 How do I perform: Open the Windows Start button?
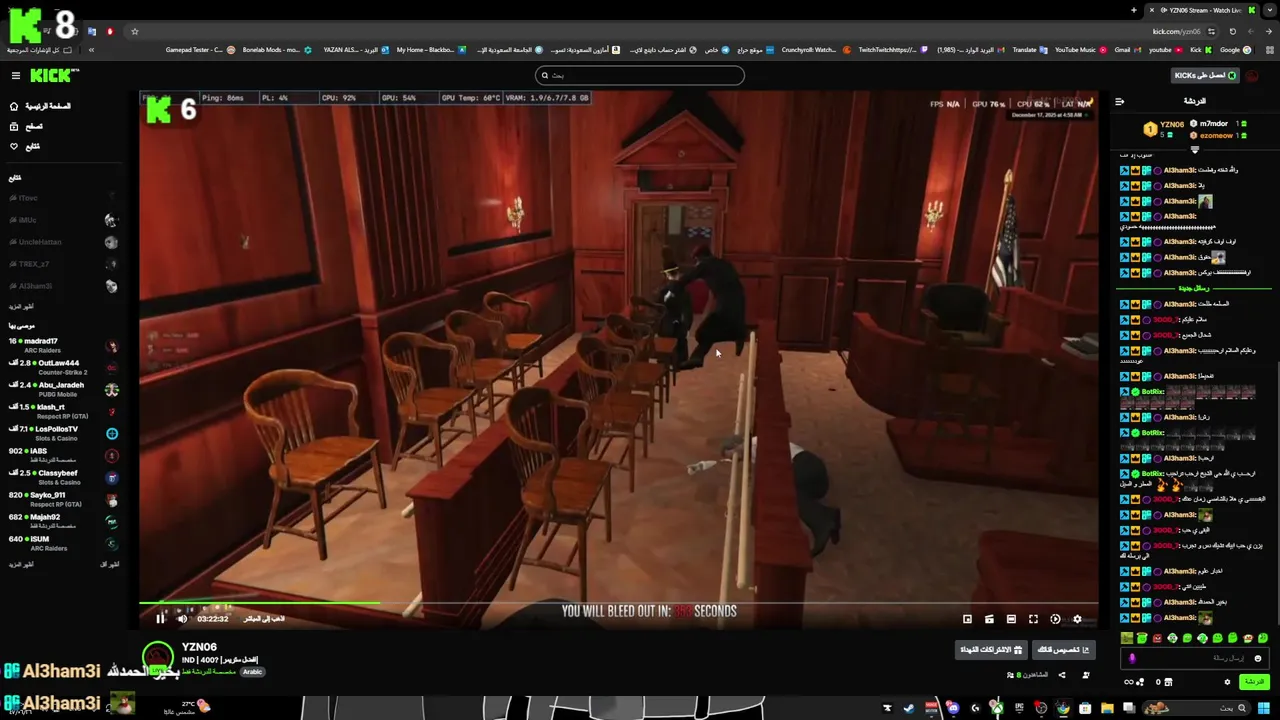click(x=1264, y=708)
